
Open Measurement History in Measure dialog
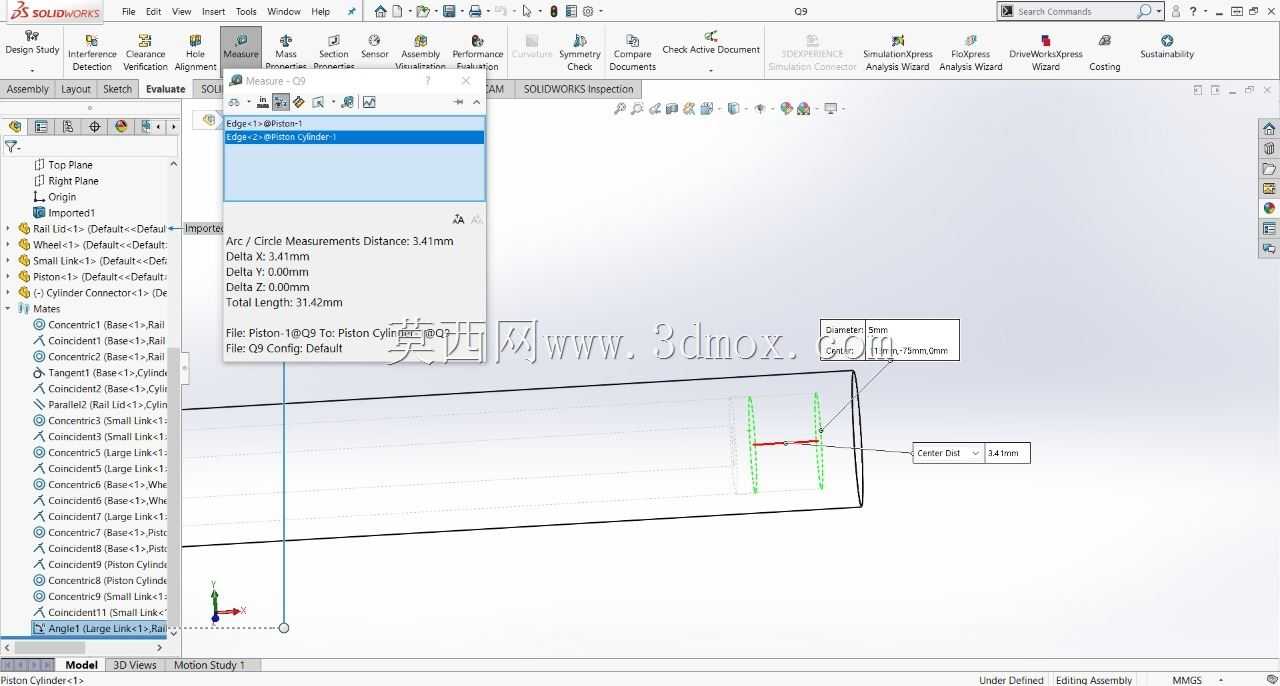coord(347,102)
